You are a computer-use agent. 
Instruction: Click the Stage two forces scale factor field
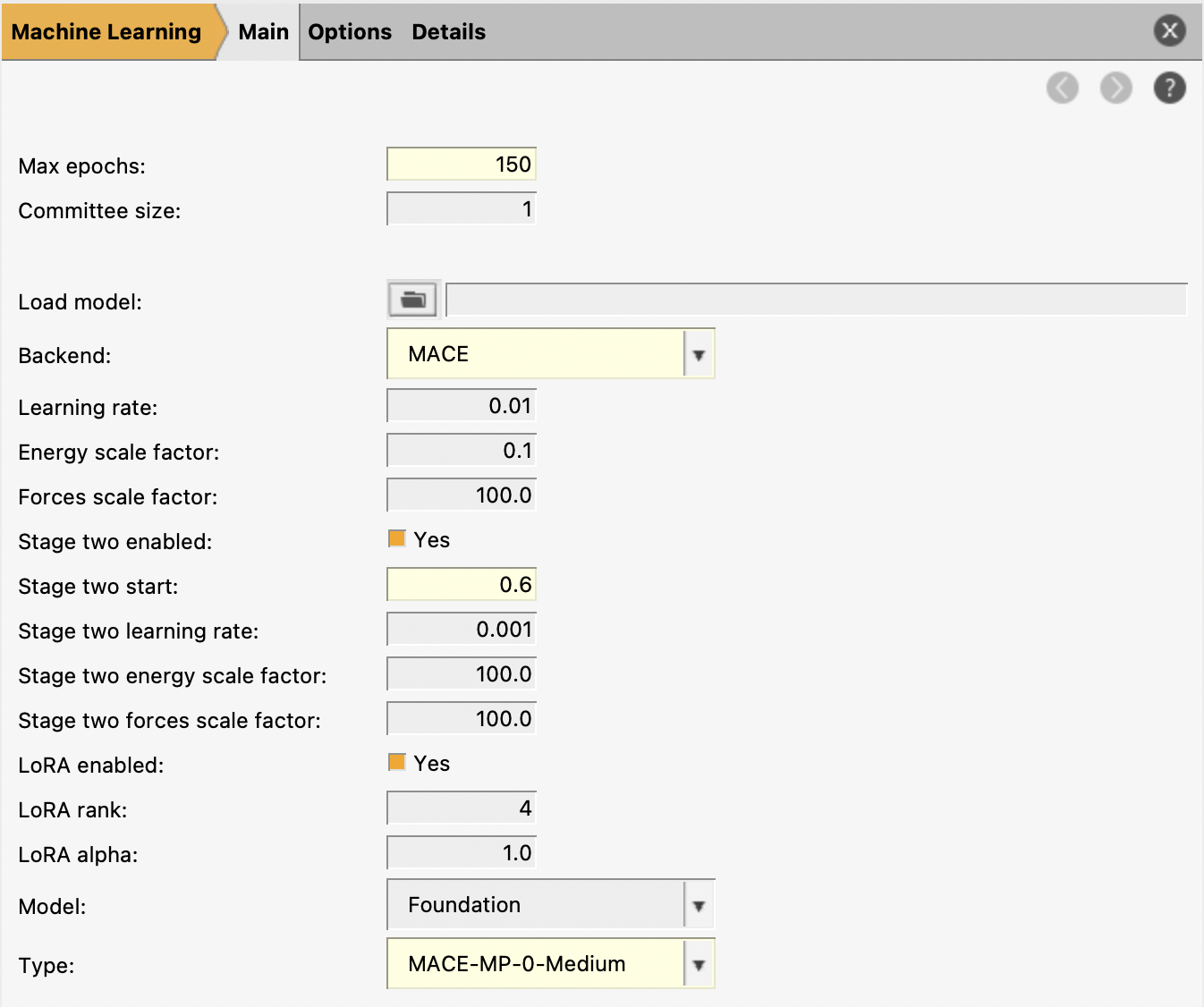pos(462,719)
